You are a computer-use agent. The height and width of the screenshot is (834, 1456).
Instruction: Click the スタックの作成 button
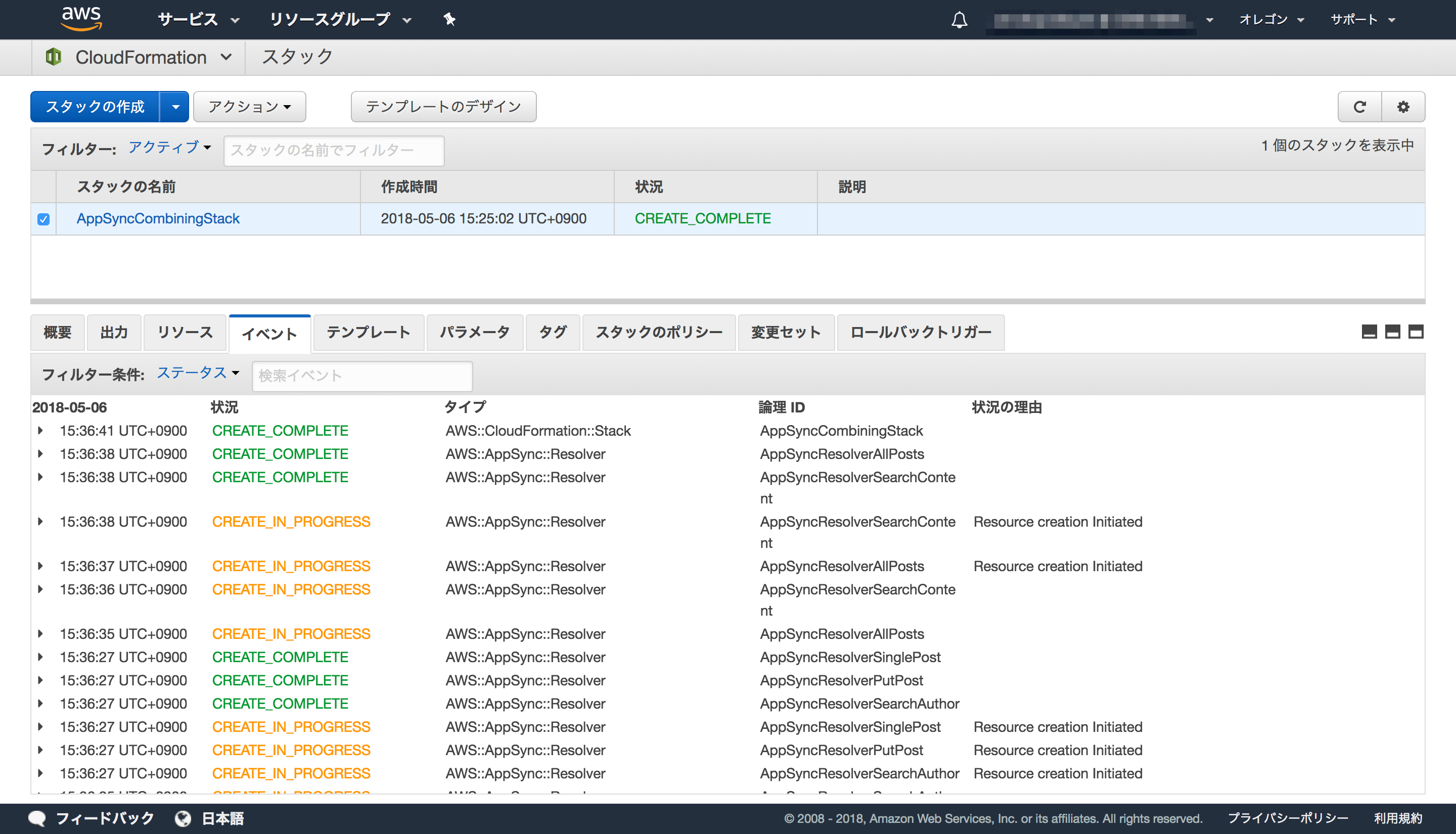click(x=95, y=107)
